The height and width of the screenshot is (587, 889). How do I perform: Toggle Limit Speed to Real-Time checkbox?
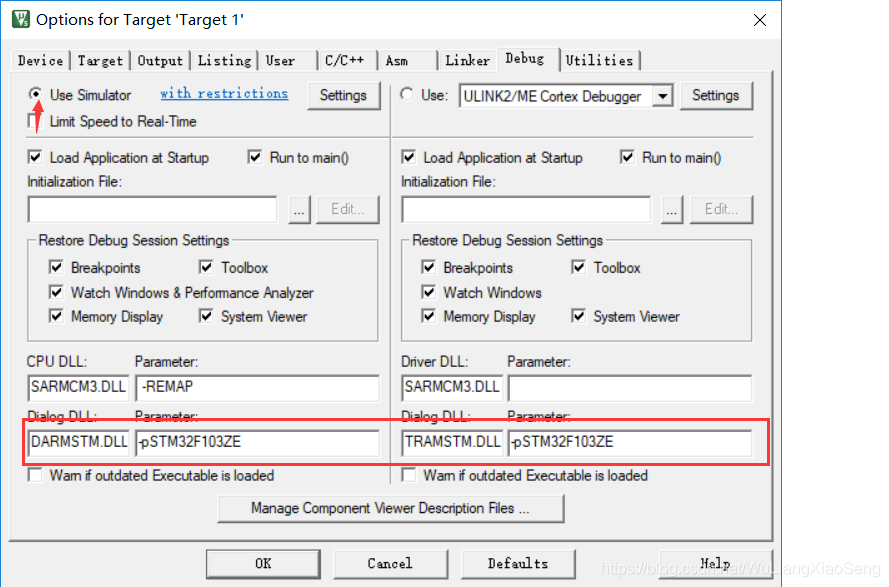tap(35, 121)
